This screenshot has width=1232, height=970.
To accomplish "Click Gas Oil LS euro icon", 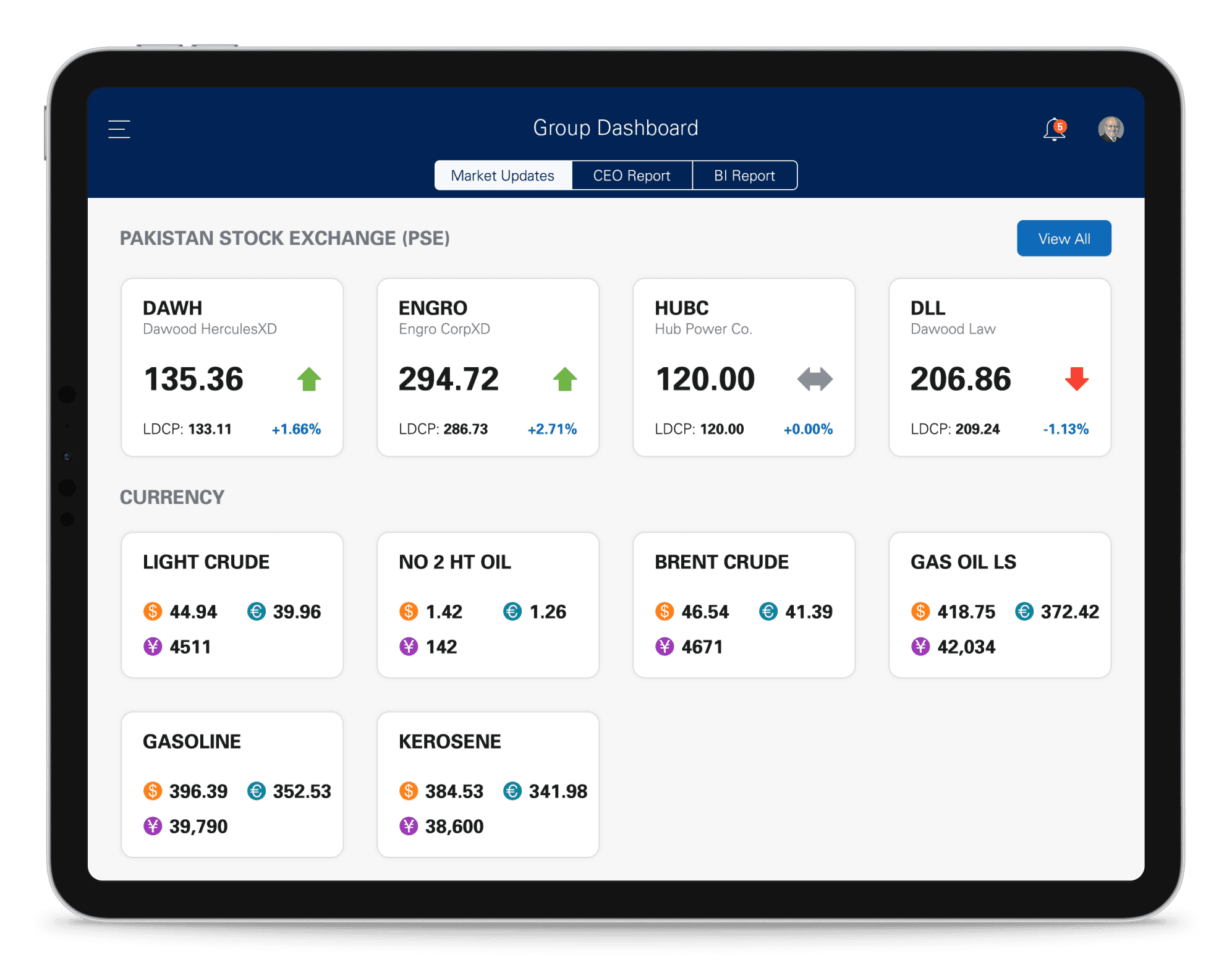I will (1024, 611).
